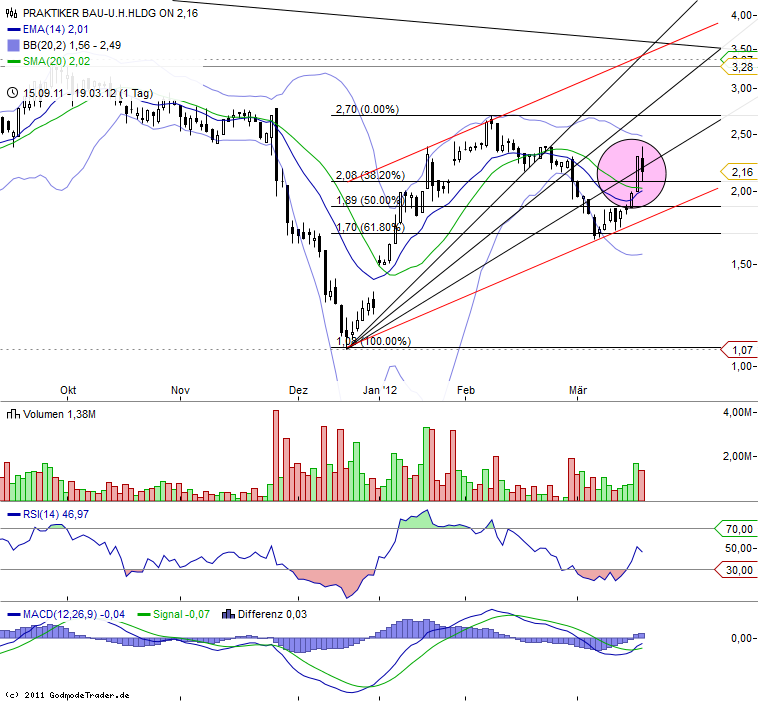Click the Mär month label on time axis

578,390
